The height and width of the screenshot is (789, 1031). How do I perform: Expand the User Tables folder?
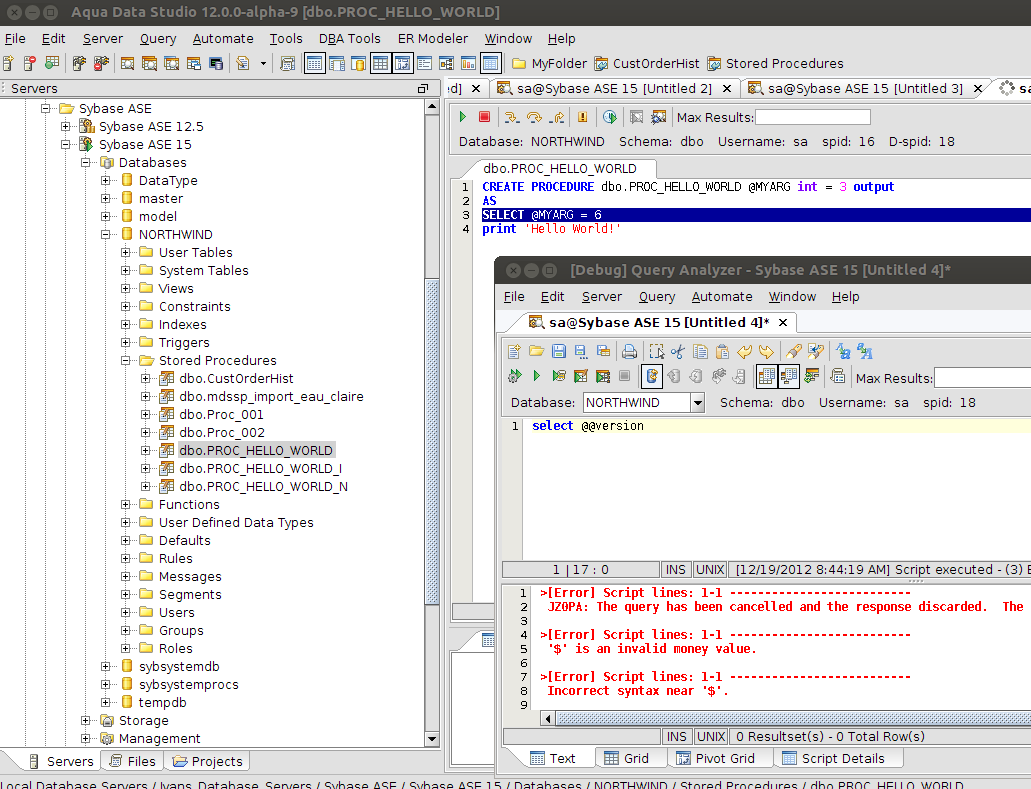click(x=126, y=252)
